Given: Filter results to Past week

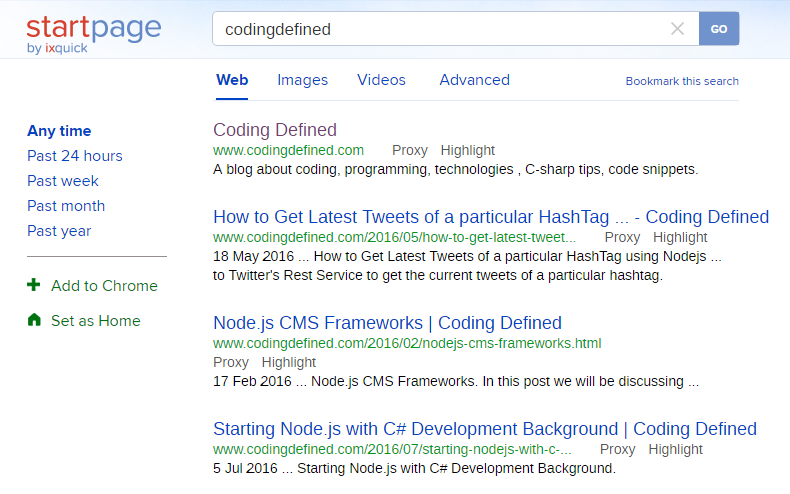Looking at the screenshot, I should click(63, 181).
